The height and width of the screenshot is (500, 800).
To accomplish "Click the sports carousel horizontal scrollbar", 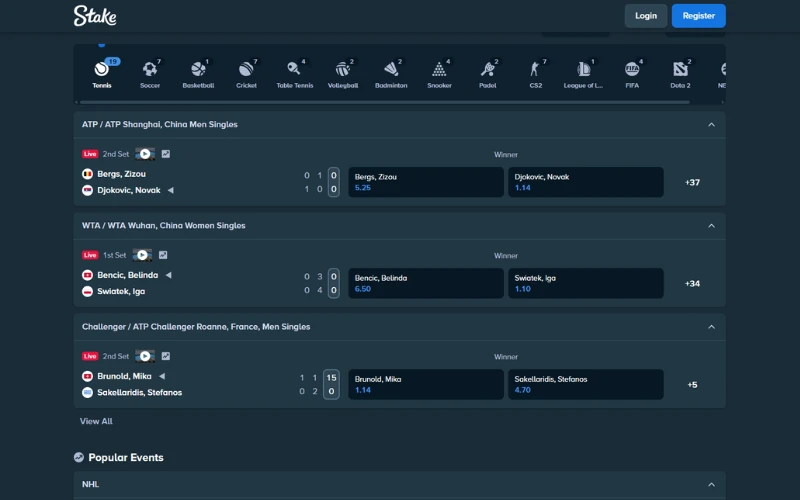I will point(385,102).
